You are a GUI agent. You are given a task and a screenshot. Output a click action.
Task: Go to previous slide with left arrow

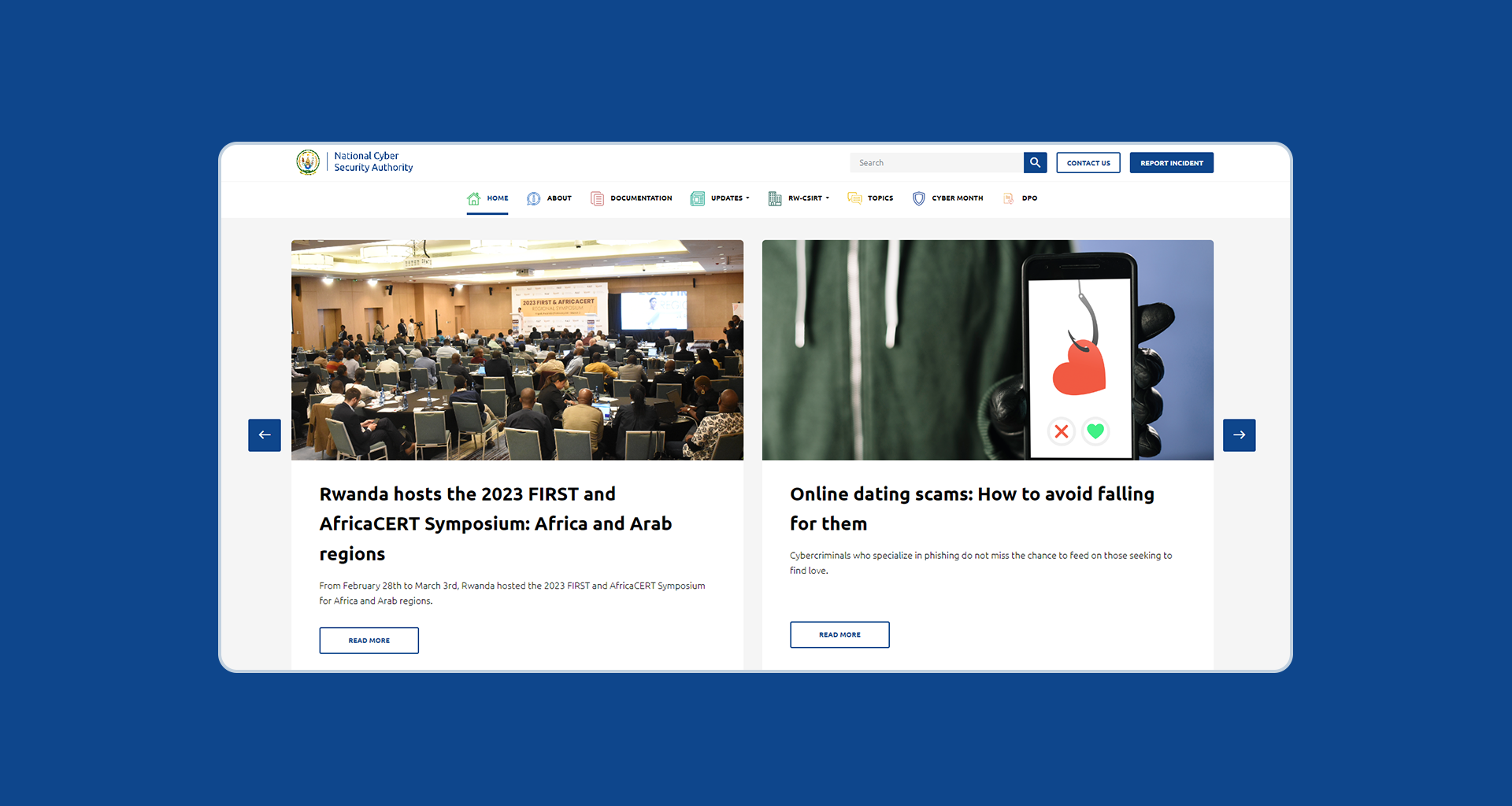point(265,435)
